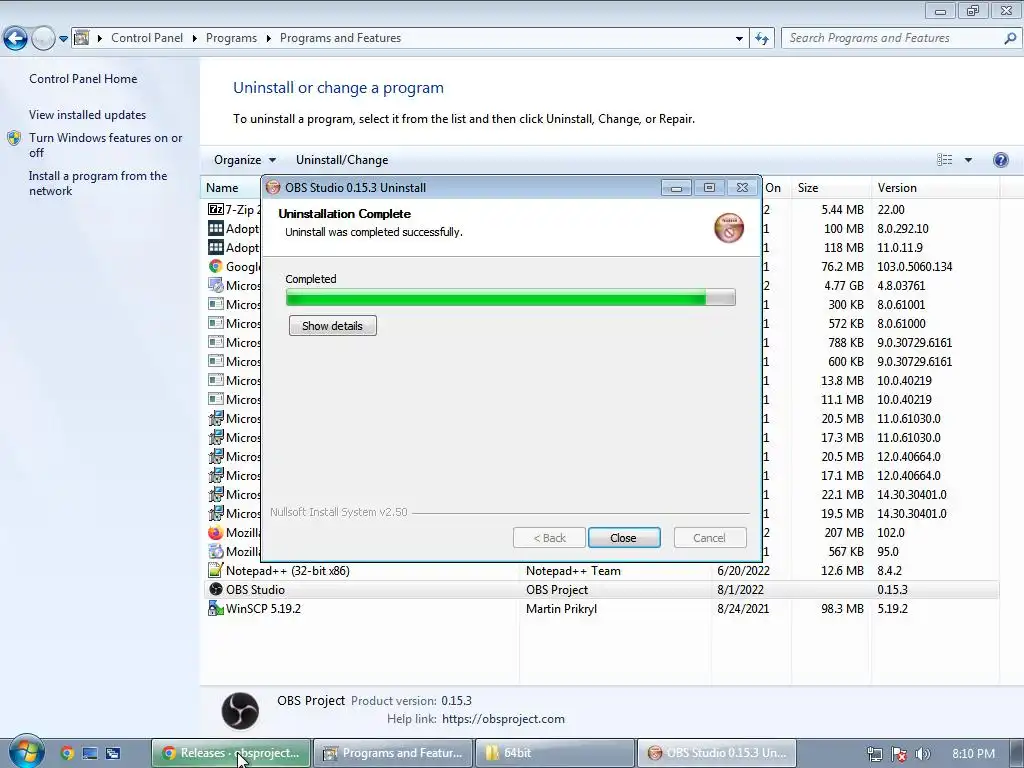Screen dimensions: 1024x768
Task: Click Uninstall/Change toolbar button
Action: click(342, 160)
